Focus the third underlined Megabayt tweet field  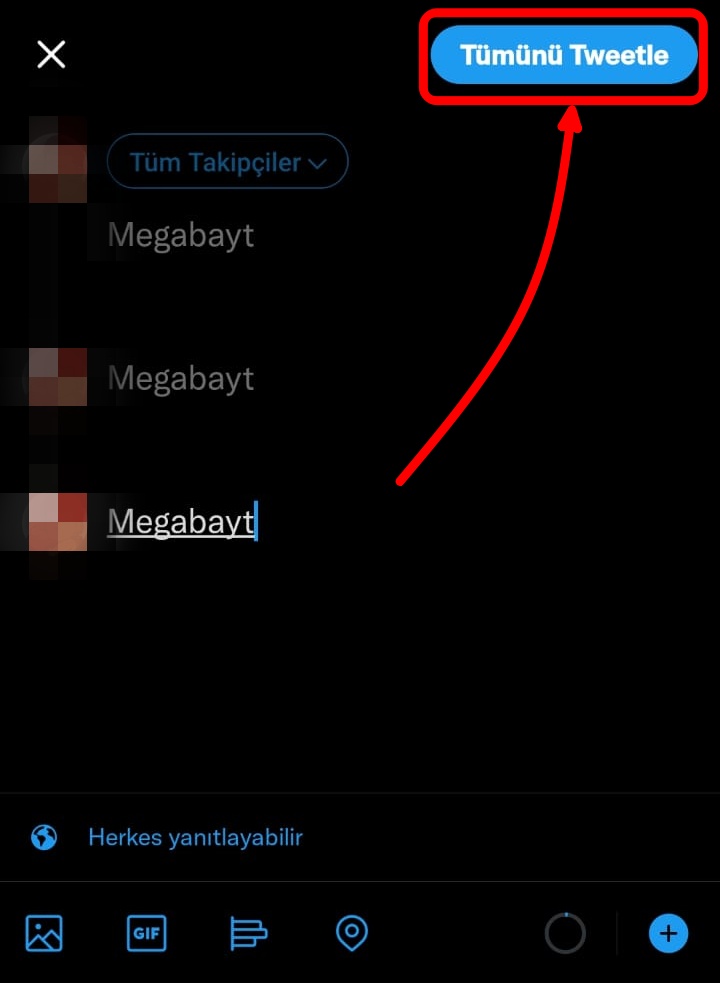[182, 522]
